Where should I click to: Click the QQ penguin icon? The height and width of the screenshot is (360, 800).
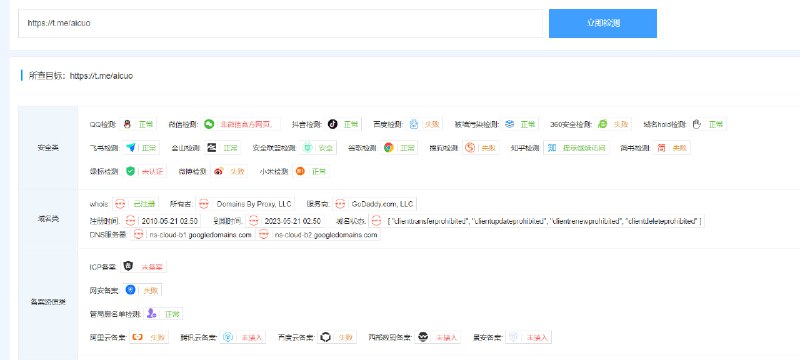pos(128,124)
